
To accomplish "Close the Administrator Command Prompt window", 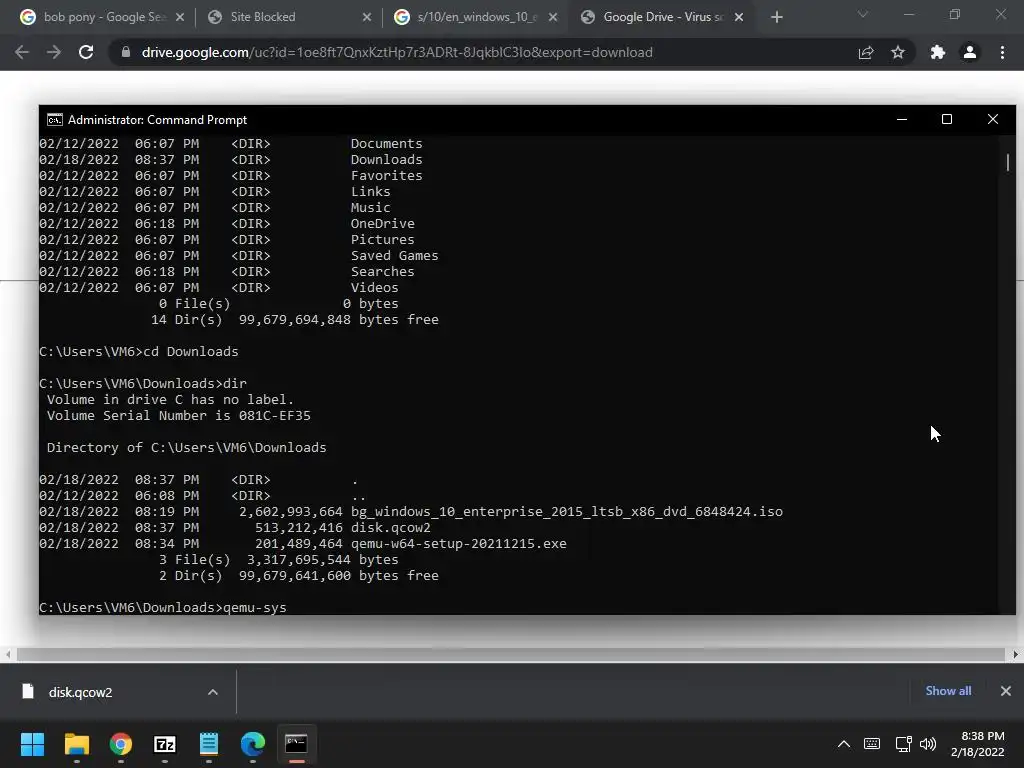I will [993, 120].
